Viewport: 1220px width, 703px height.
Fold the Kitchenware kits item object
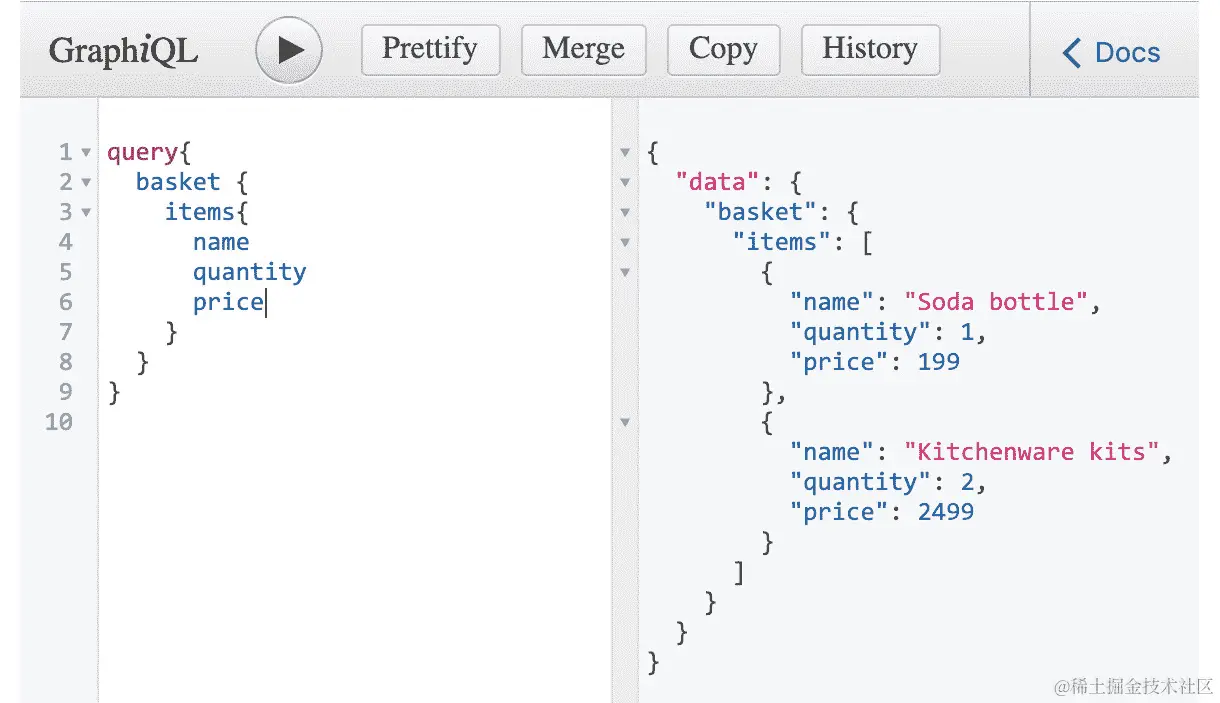click(x=625, y=423)
